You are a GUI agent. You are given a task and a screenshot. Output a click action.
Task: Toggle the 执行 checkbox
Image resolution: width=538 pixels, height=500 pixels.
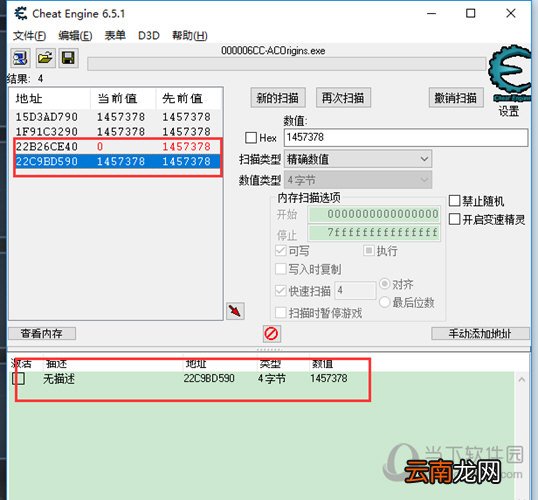[369, 251]
